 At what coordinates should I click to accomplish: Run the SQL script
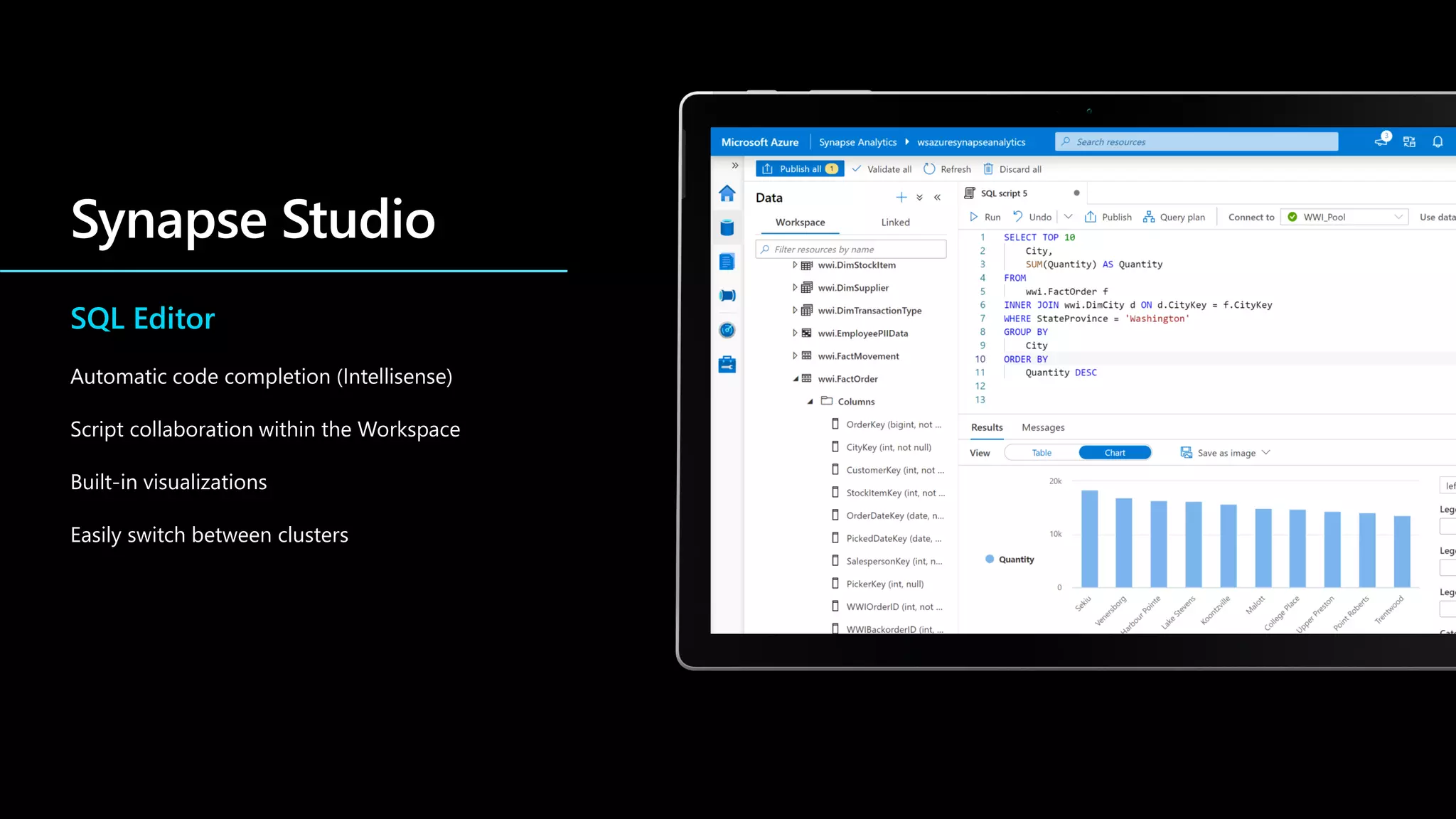pos(985,217)
